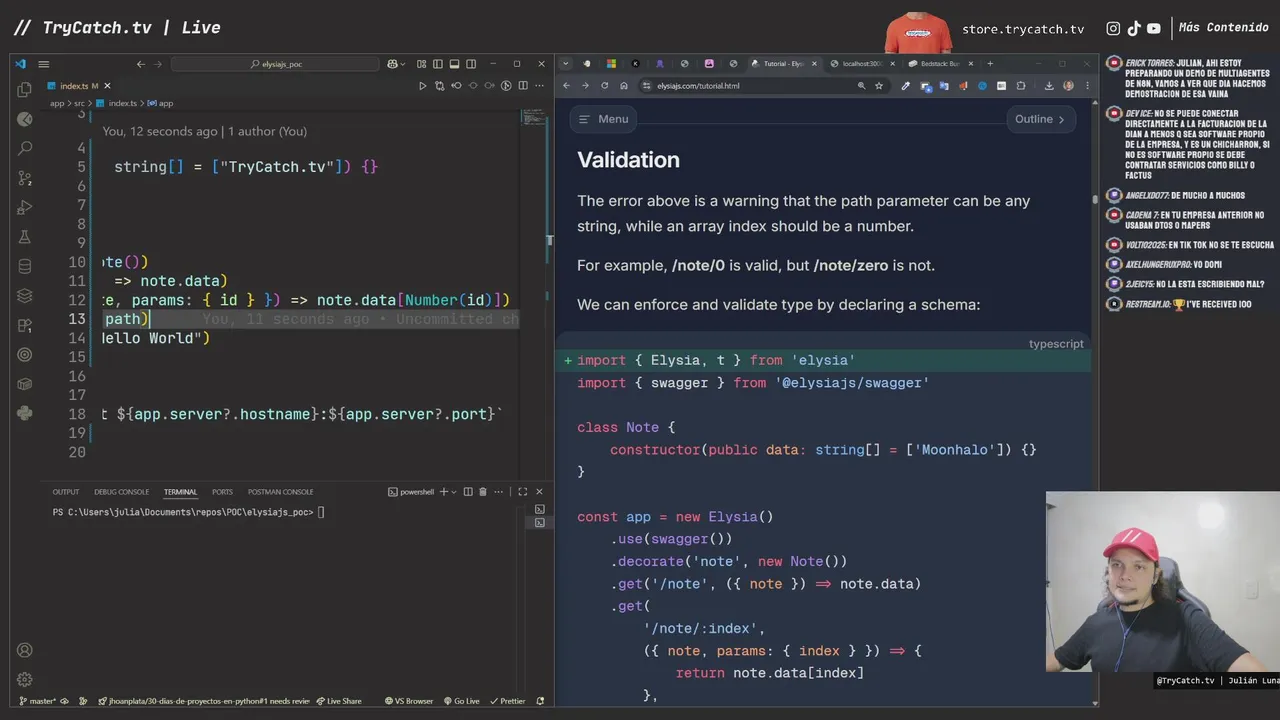This screenshot has height=720, width=1280.
Task: Open browser three-dot menu
Action: 1087,86
